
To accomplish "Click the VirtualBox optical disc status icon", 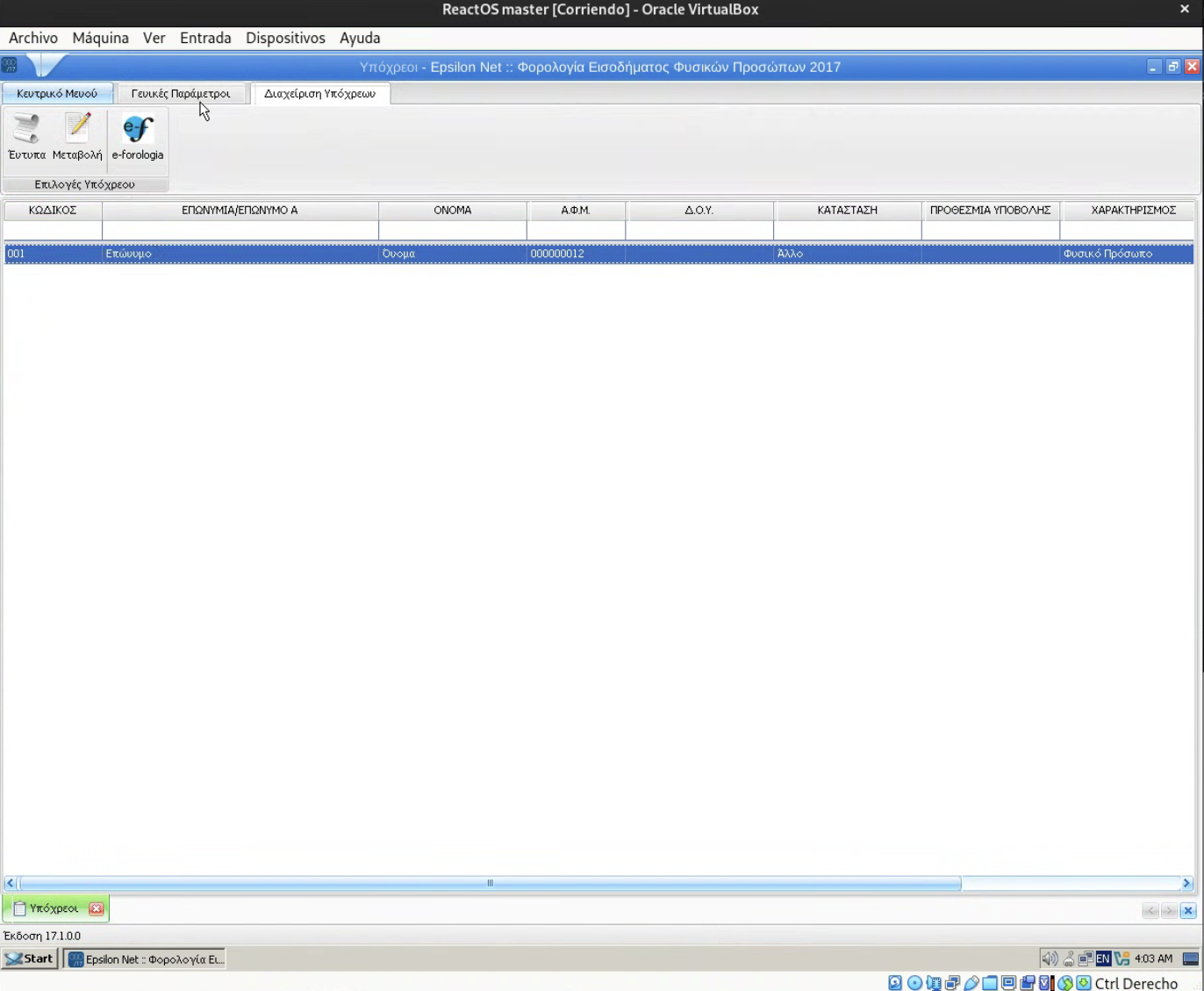I will 914,983.
